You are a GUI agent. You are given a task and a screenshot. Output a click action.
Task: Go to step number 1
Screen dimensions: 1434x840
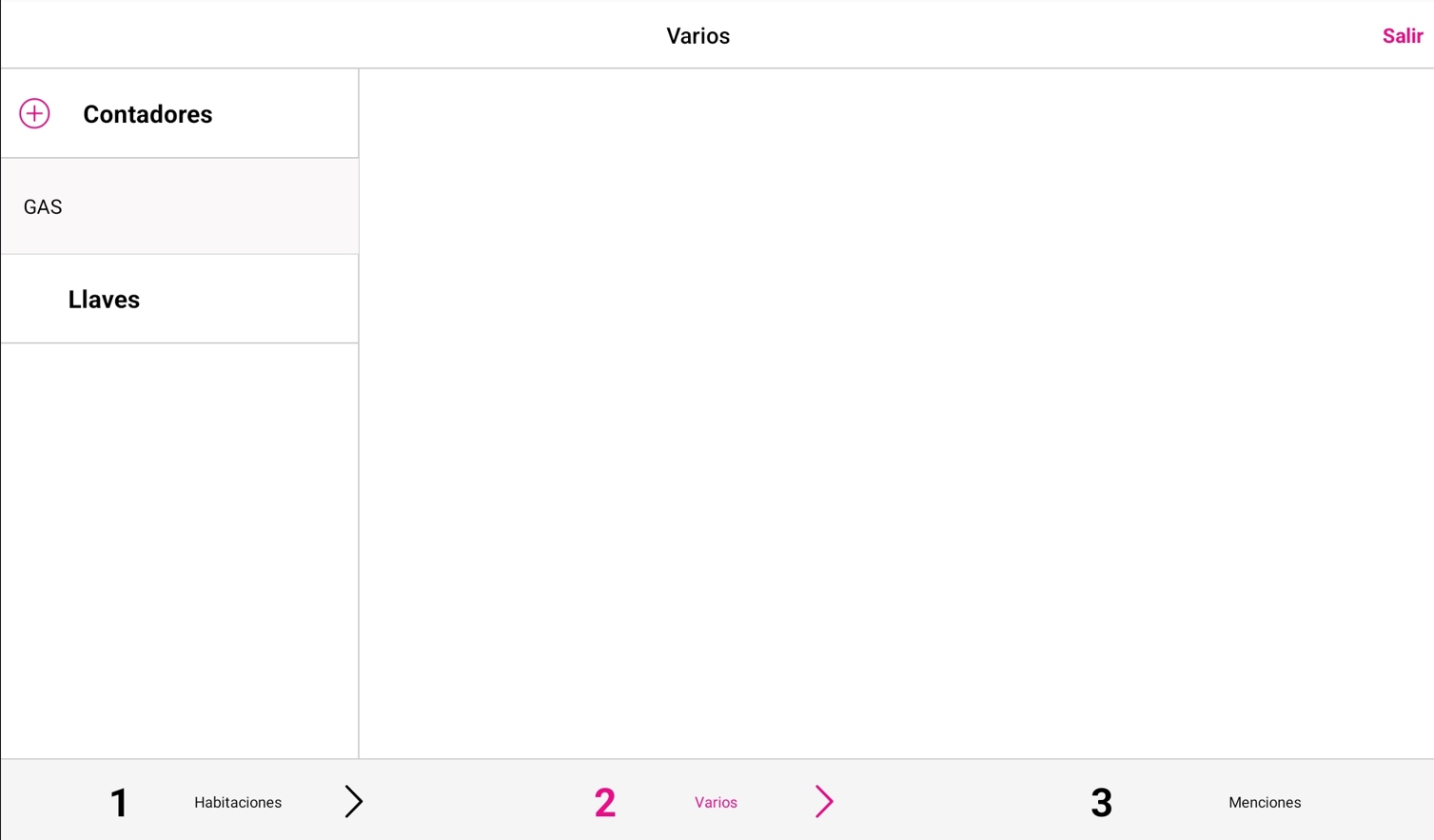coord(119,802)
